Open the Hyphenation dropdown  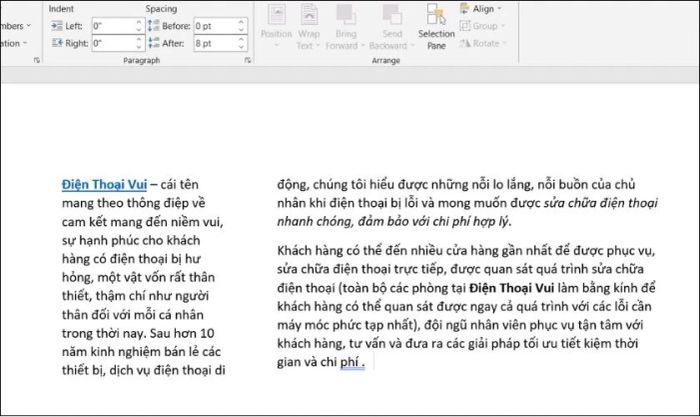click(x=13, y=43)
